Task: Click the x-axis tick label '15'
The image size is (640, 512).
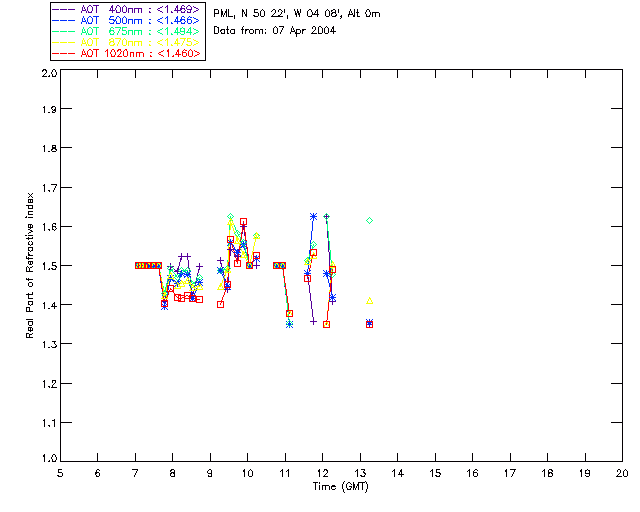Action: [435, 473]
